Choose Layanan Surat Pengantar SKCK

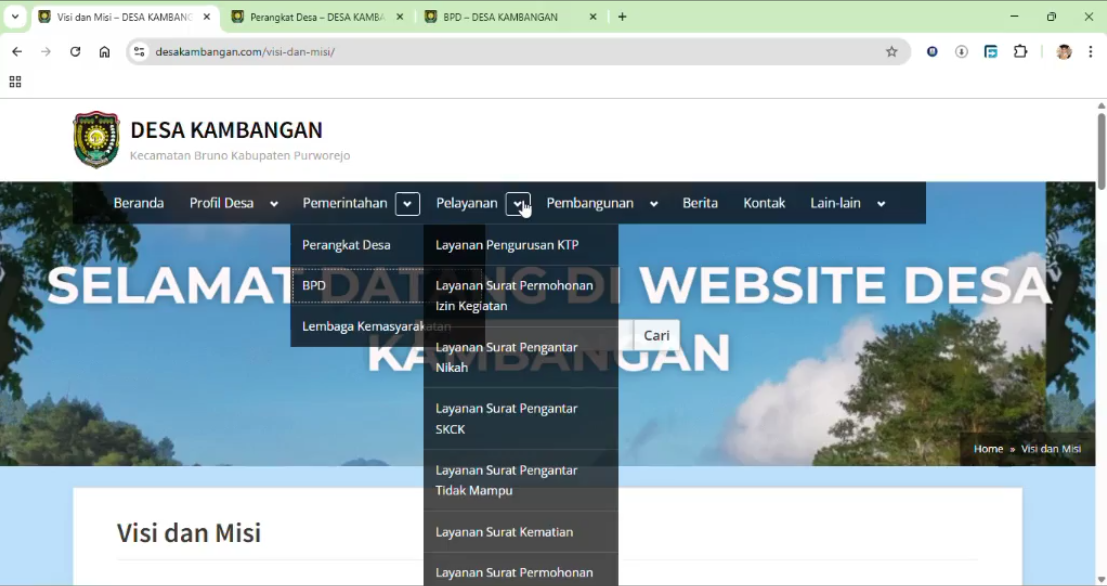pos(507,419)
